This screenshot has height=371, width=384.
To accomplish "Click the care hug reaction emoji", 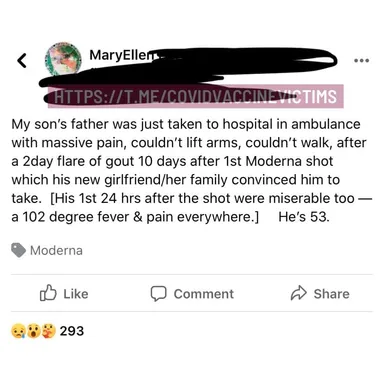I will tap(48, 331).
